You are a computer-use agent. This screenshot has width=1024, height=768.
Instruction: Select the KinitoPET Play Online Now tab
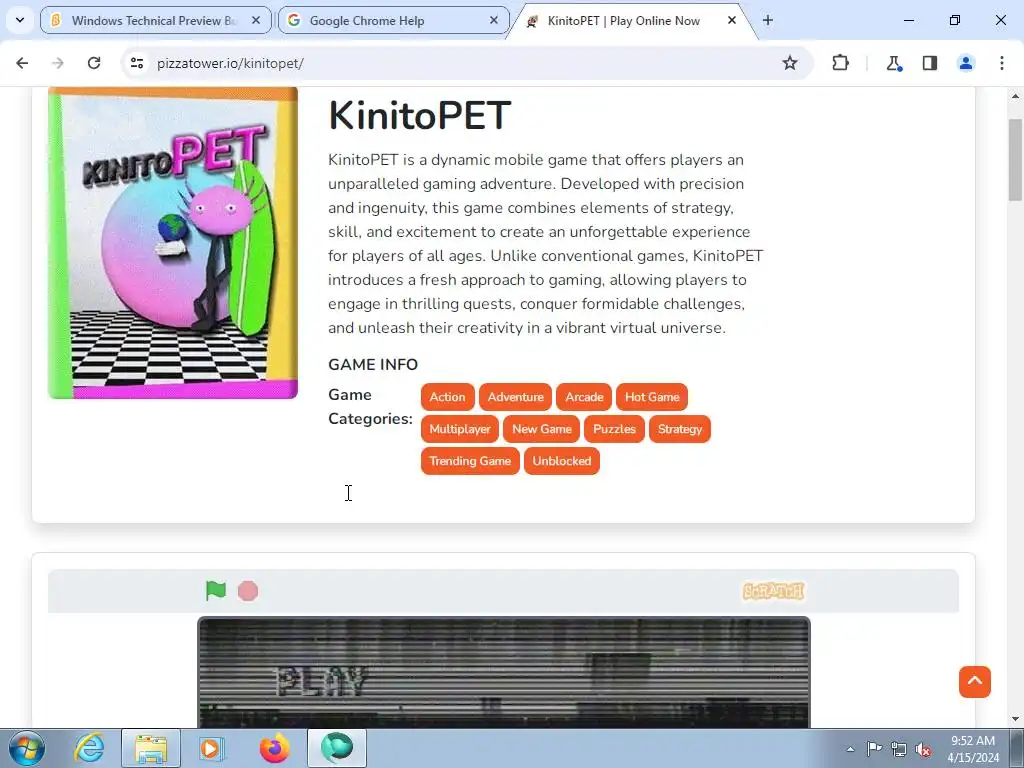pos(624,20)
